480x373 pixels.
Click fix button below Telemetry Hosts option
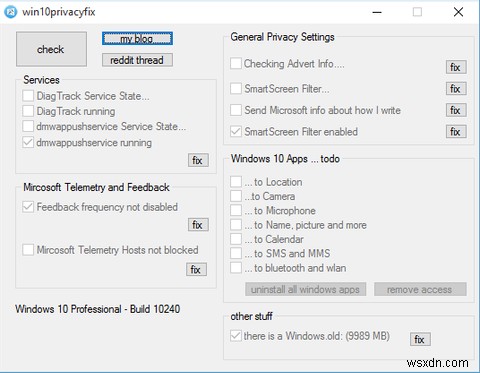point(196,269)
